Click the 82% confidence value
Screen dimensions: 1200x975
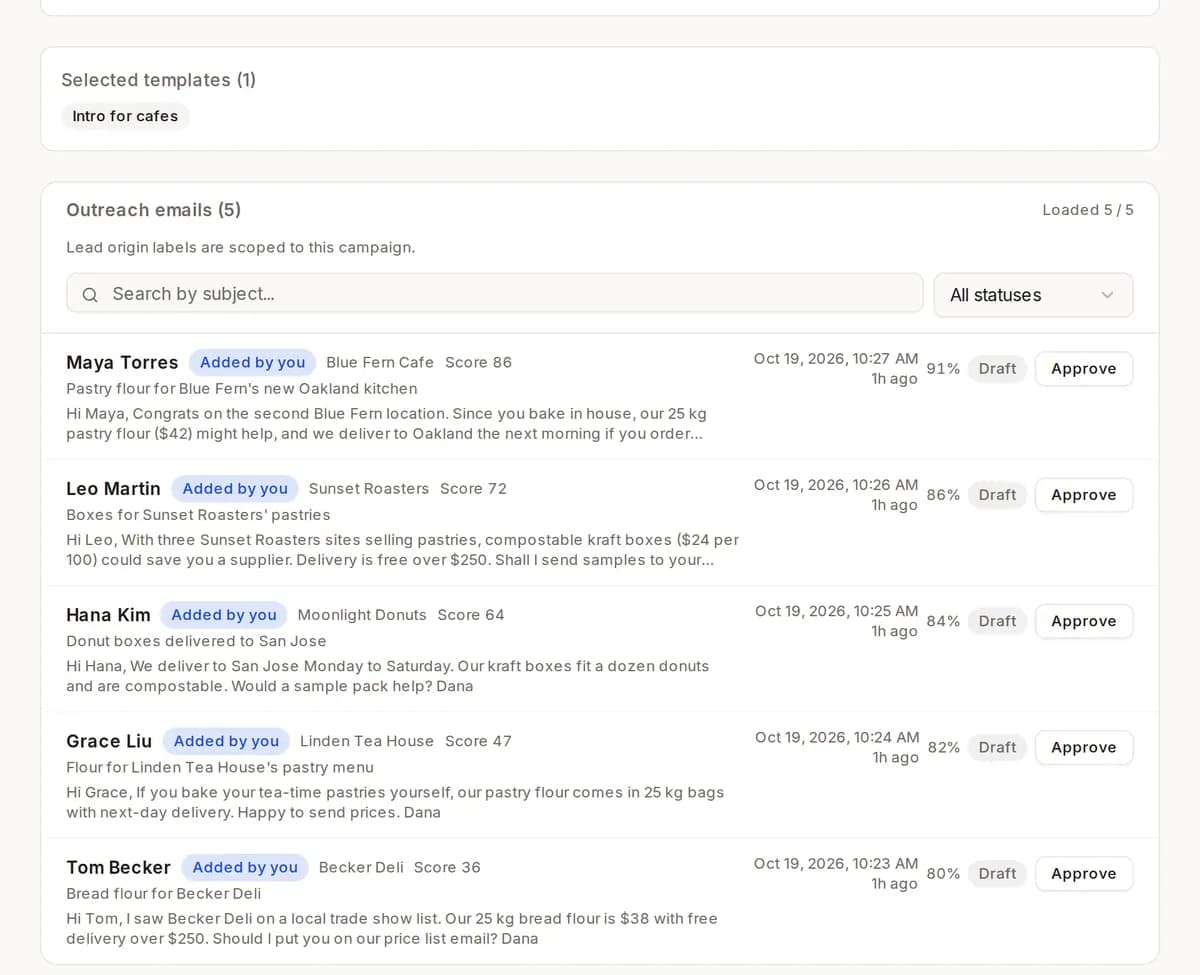pos(944,747)
